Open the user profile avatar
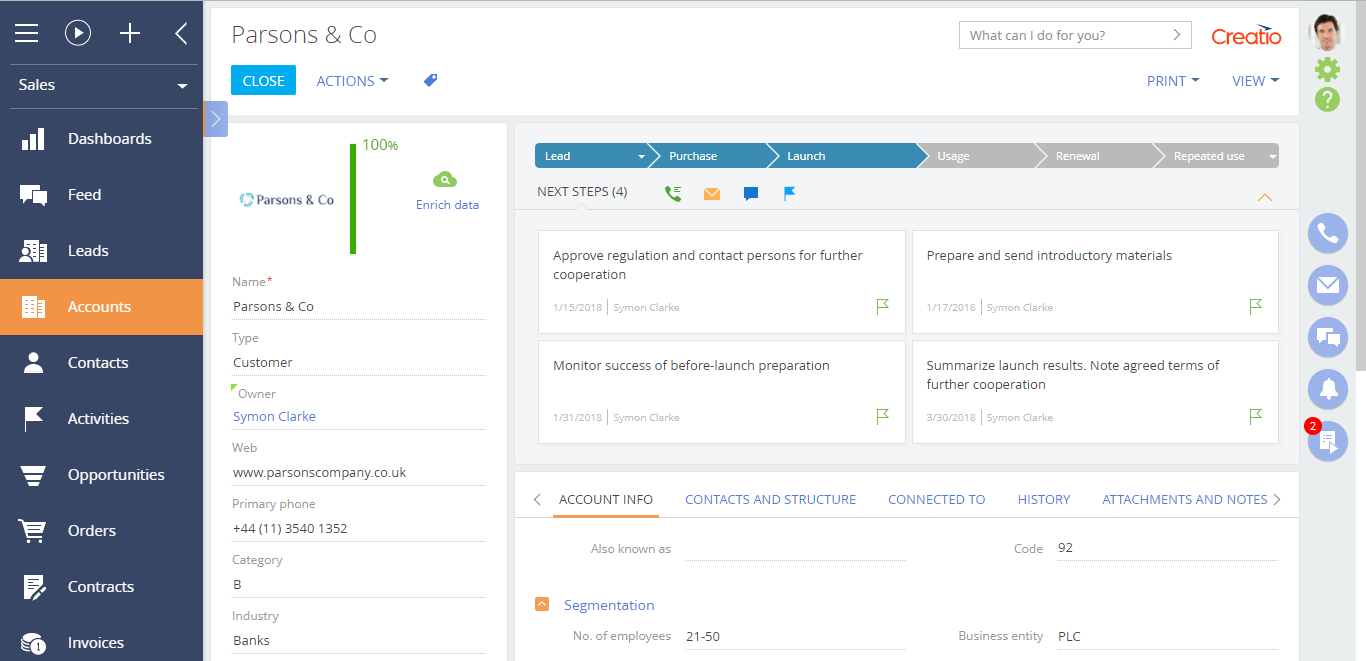 coord(1327,32)
